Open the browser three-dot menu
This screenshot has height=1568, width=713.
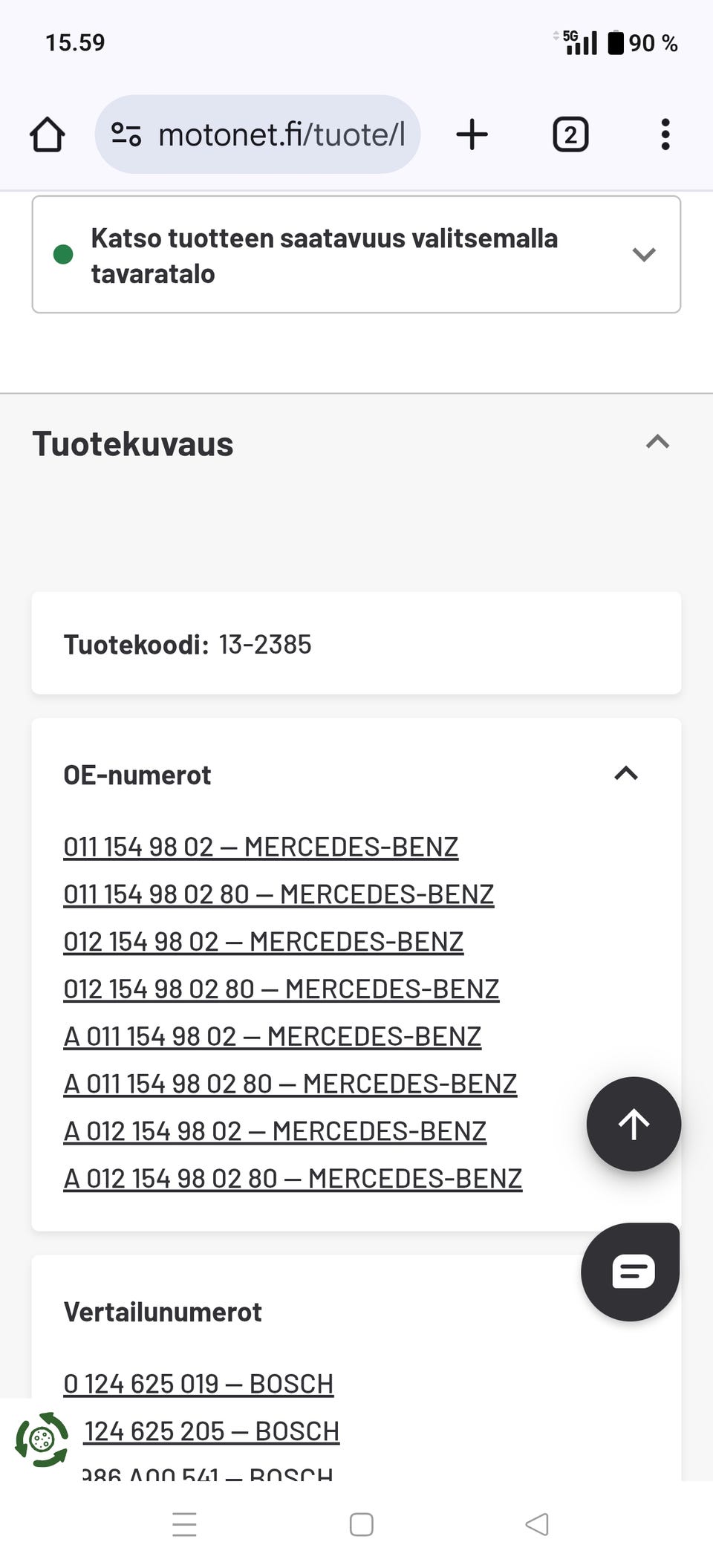665,135
